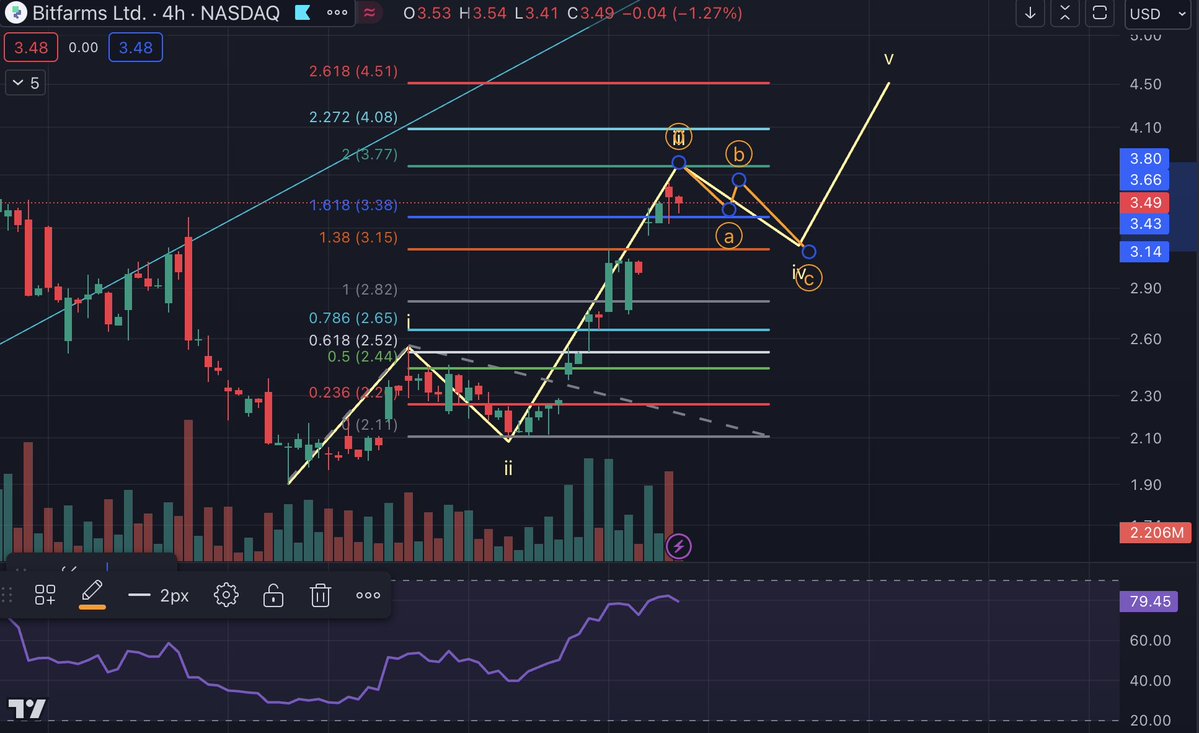Click the 1.618 (3.38) Fibonacci label
This screenshot has height=733, width=1199.
pyautogui.click(x=353, y=205)
